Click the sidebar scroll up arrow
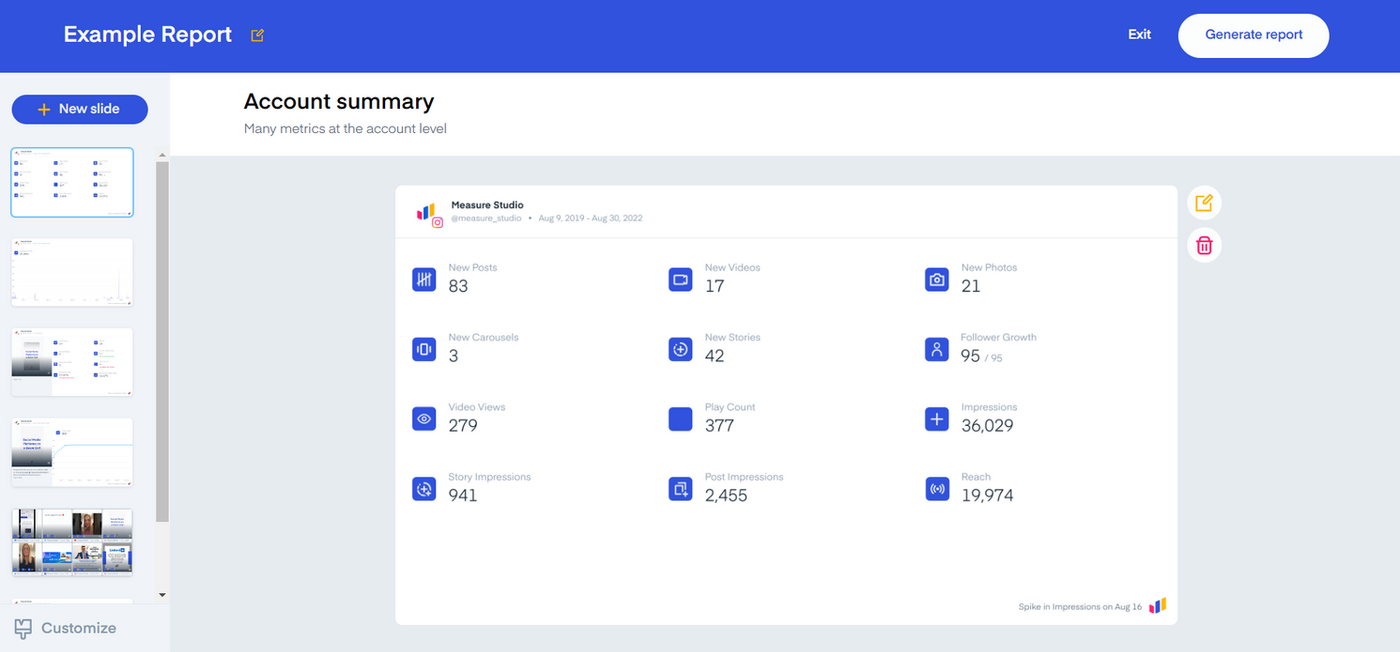Image resolution: width=1400 pixels, height=652 pixels. coord(163,156)
